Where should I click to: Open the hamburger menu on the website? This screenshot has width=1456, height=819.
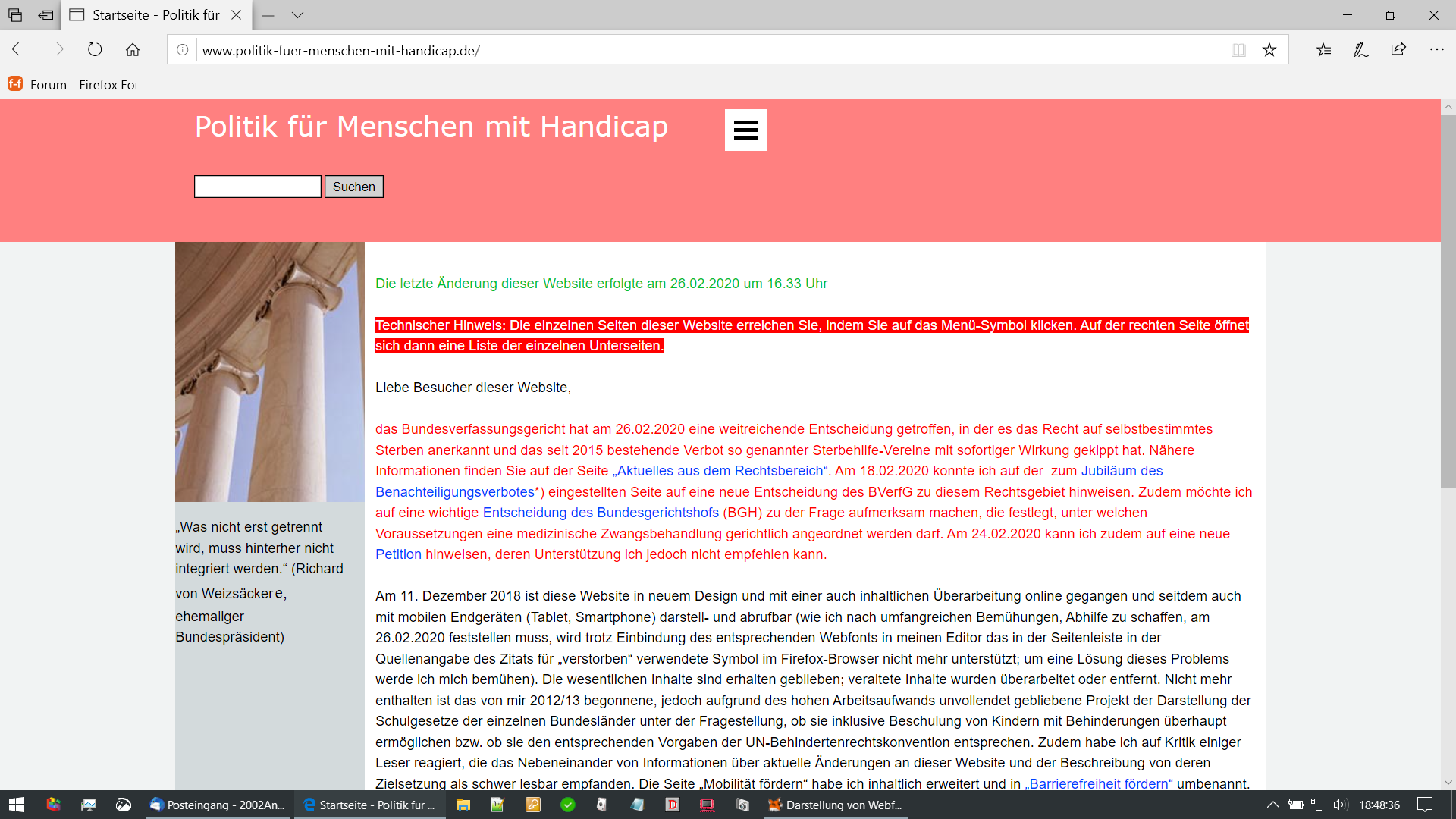pos(745,130)
